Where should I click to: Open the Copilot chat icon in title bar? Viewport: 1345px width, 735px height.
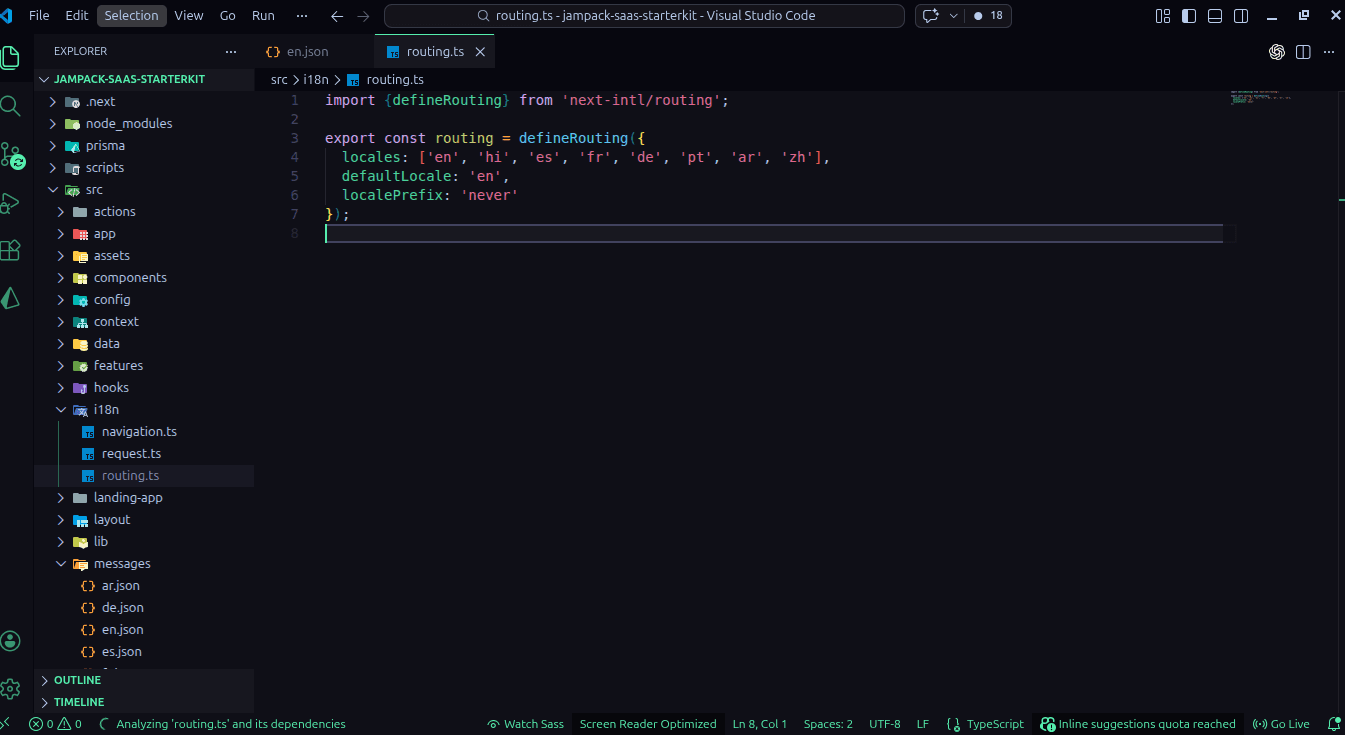coord(931,16)
